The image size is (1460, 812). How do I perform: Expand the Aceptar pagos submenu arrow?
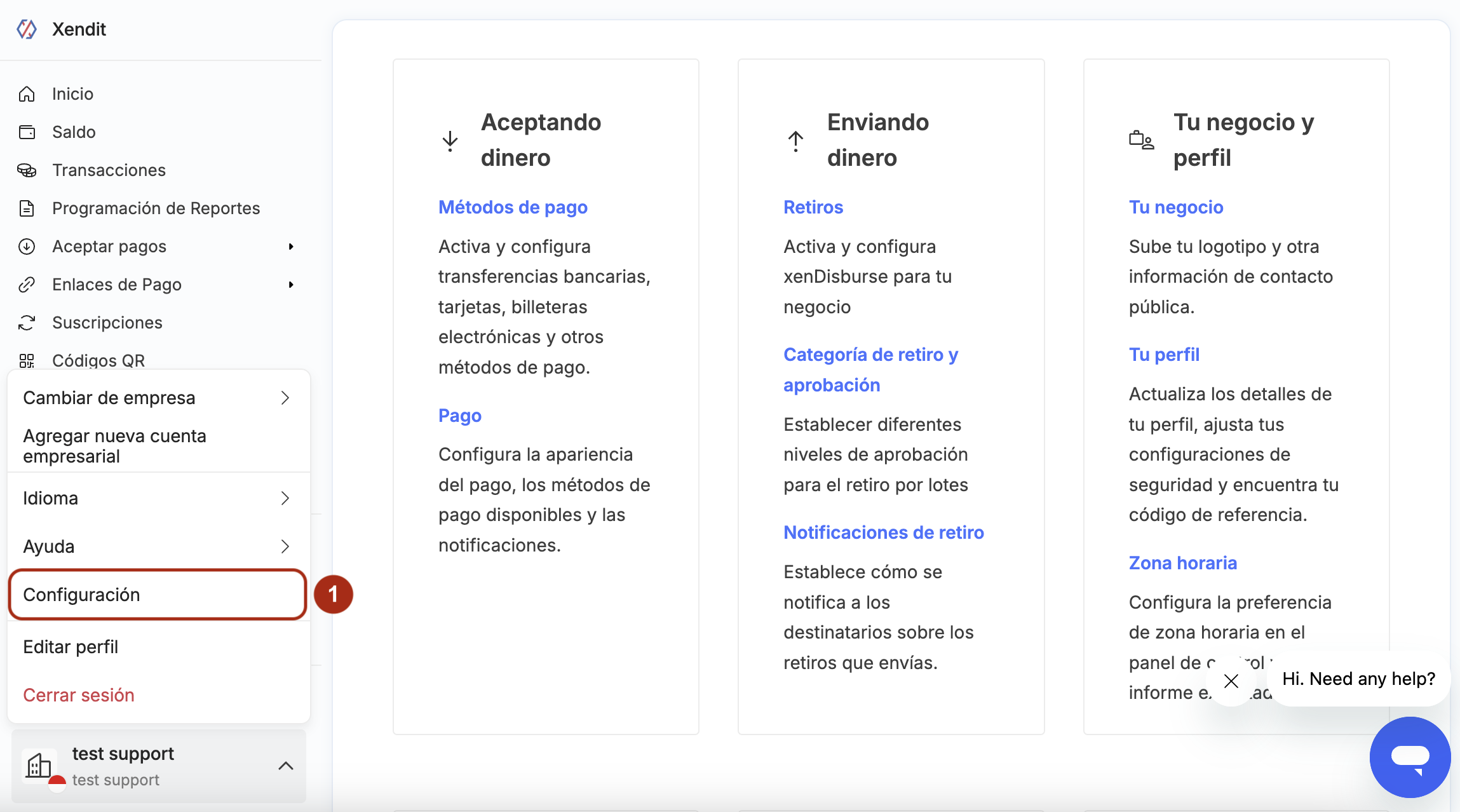pyautogui.click(x=291, y=247)
